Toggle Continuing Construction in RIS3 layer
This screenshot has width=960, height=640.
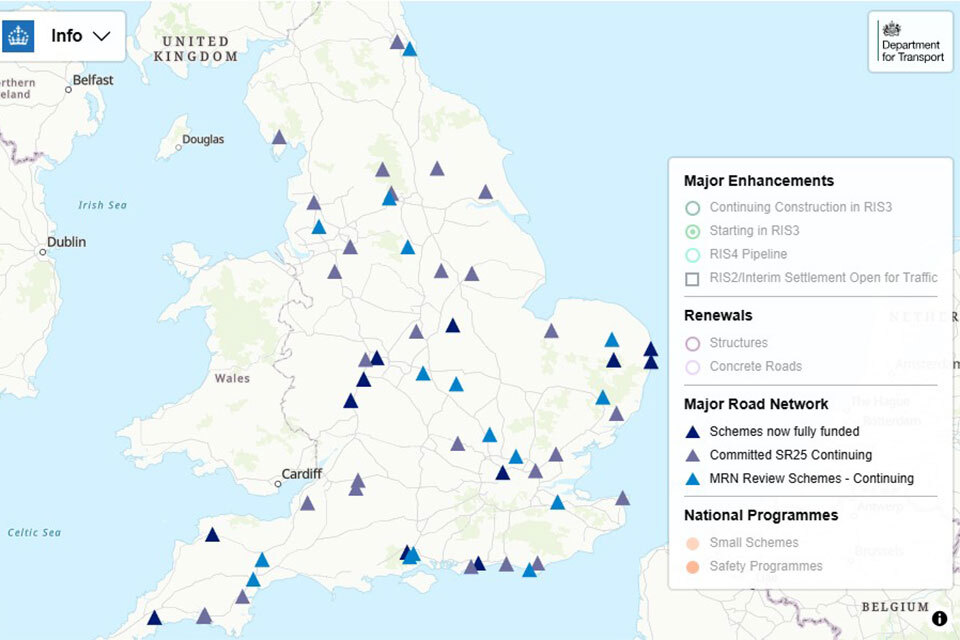[x=692, y=208]
